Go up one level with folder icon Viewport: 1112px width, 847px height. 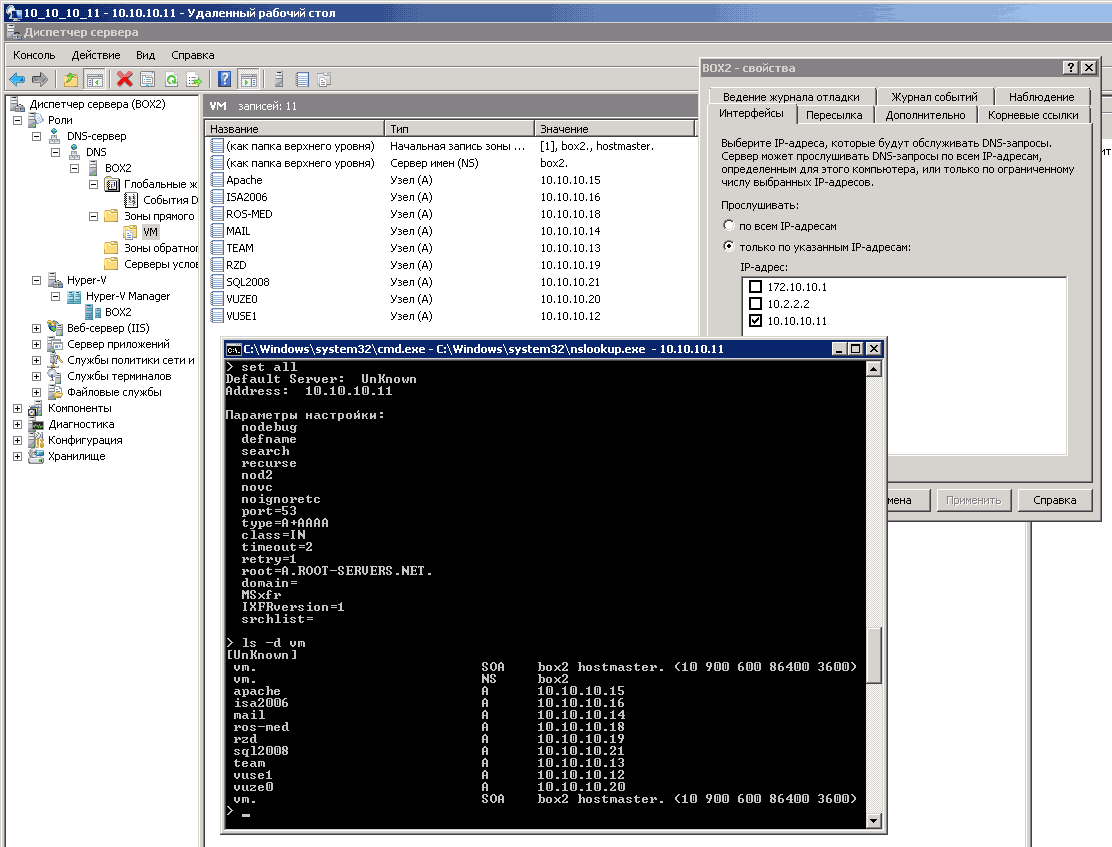point(71,79)
